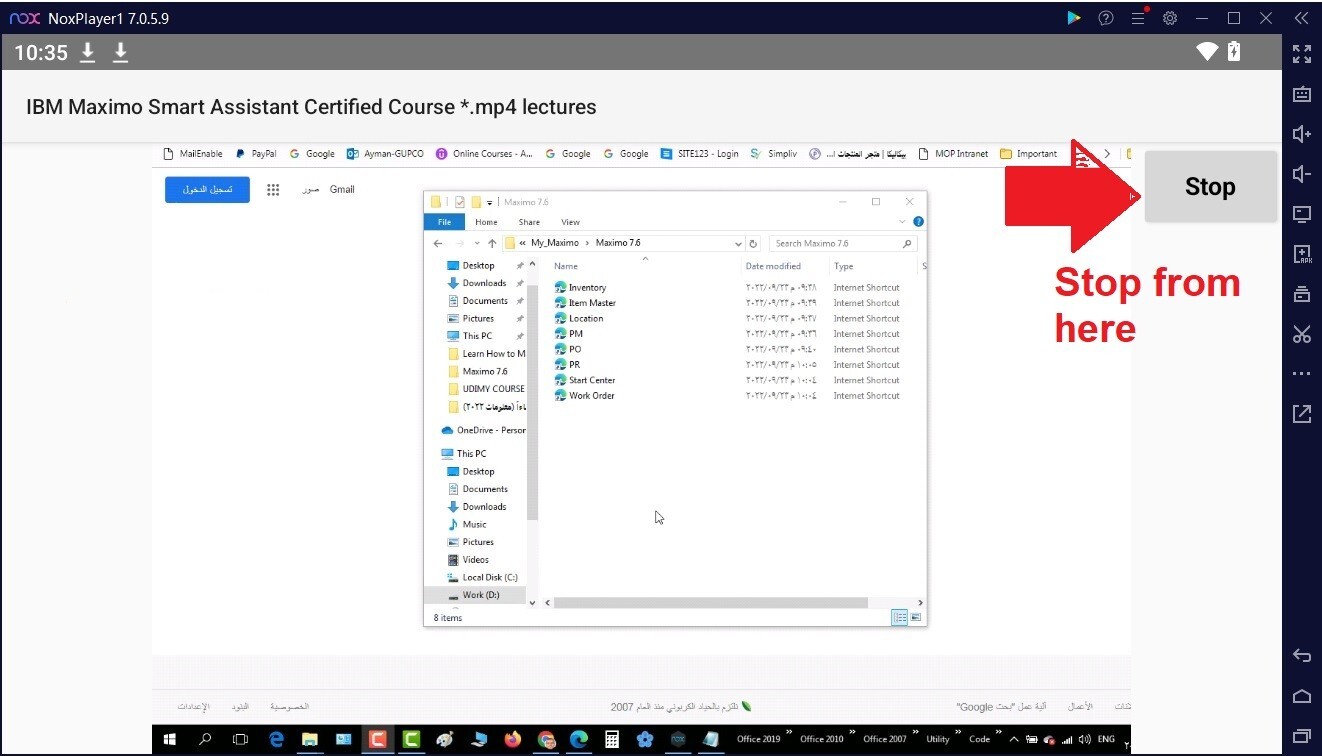Open Nox help question mark icon

point(1106,18)
